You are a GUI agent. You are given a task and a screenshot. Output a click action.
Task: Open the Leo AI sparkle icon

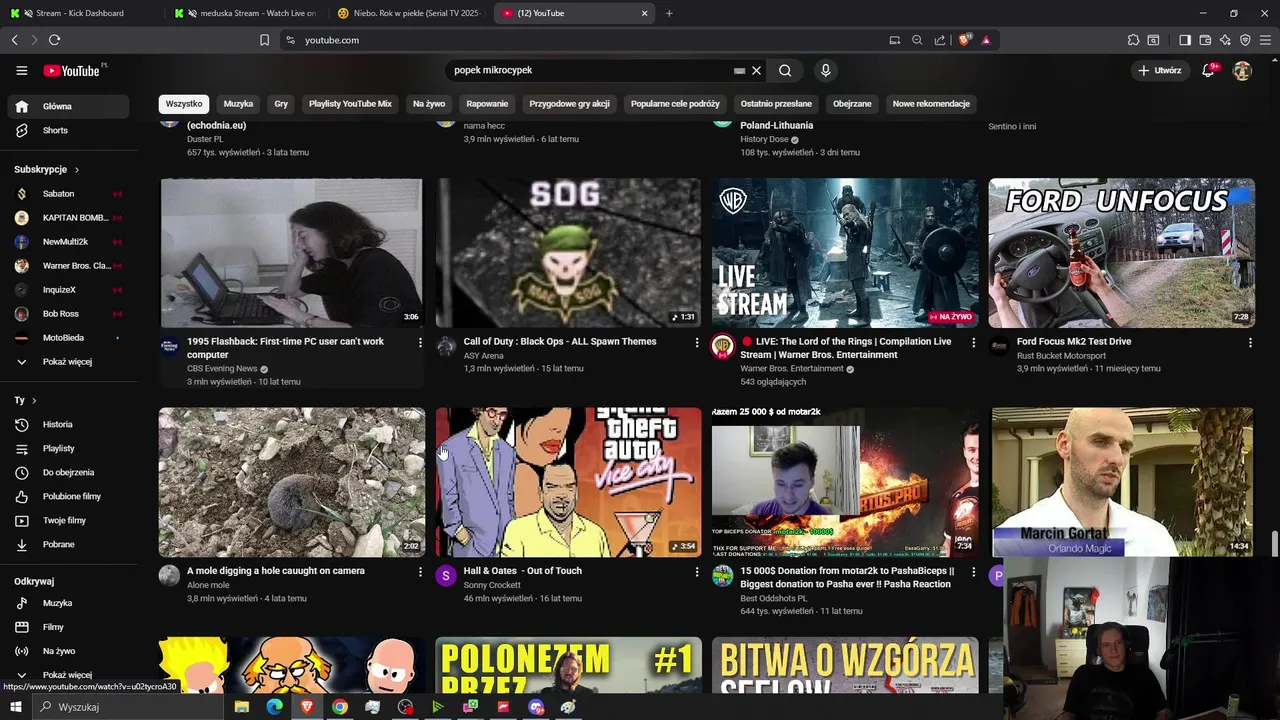point(1225,40)
